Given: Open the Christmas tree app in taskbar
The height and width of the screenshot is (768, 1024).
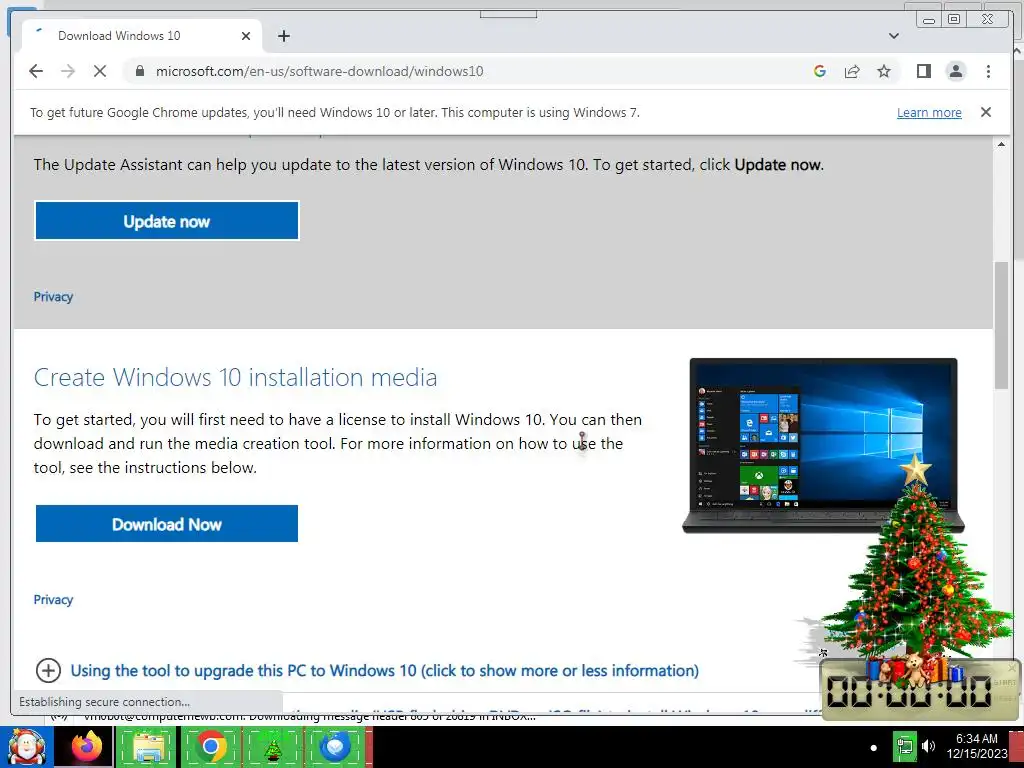Looking at the screenshot, I should (272, 747).
